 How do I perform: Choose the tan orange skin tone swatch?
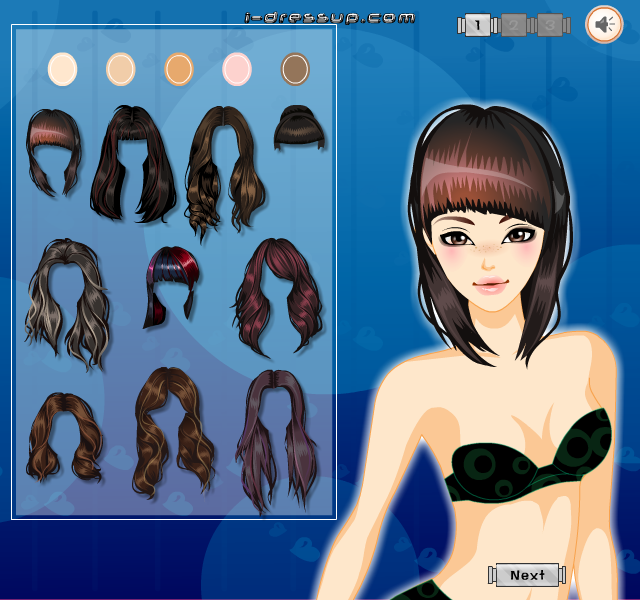click(x=179, y=69)
